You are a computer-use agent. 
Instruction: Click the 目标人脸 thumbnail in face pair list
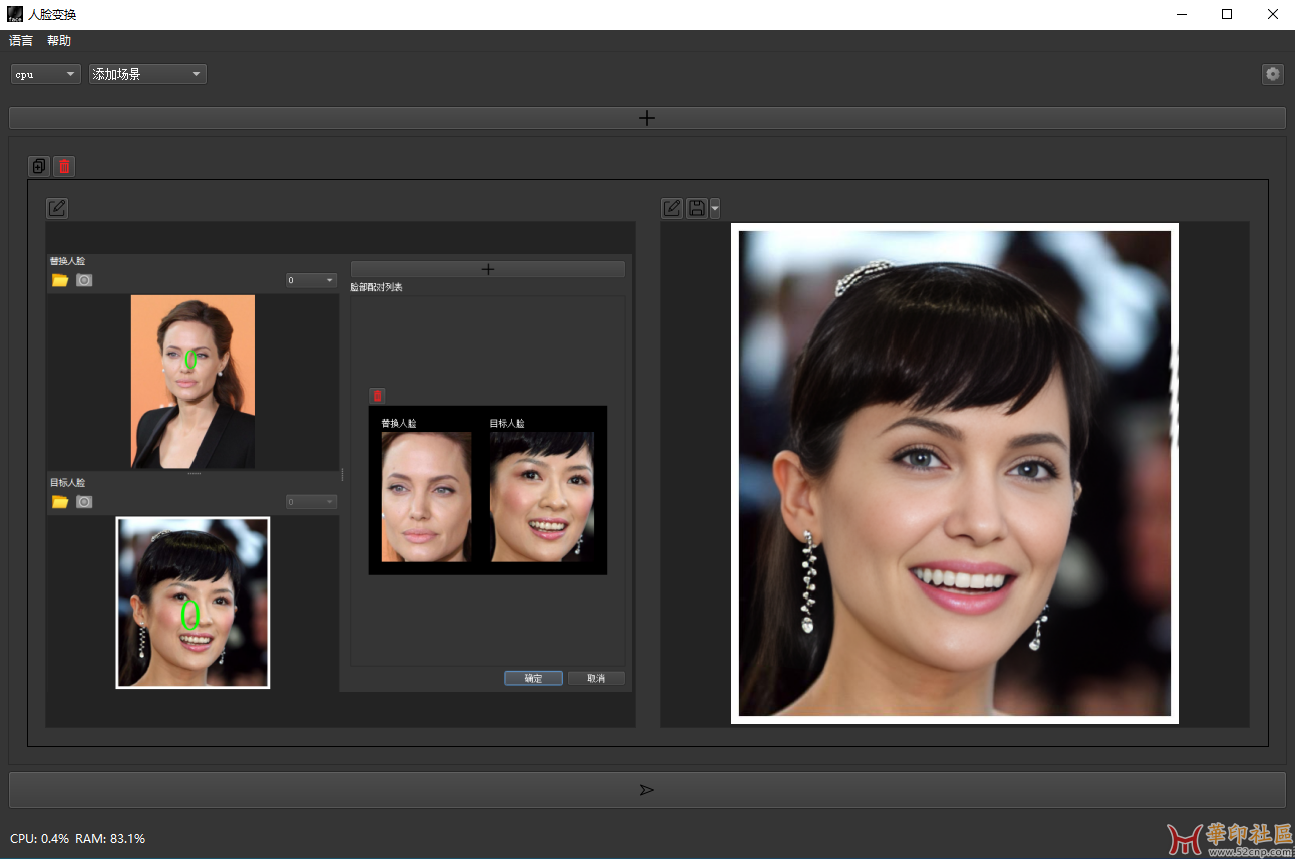541,497
